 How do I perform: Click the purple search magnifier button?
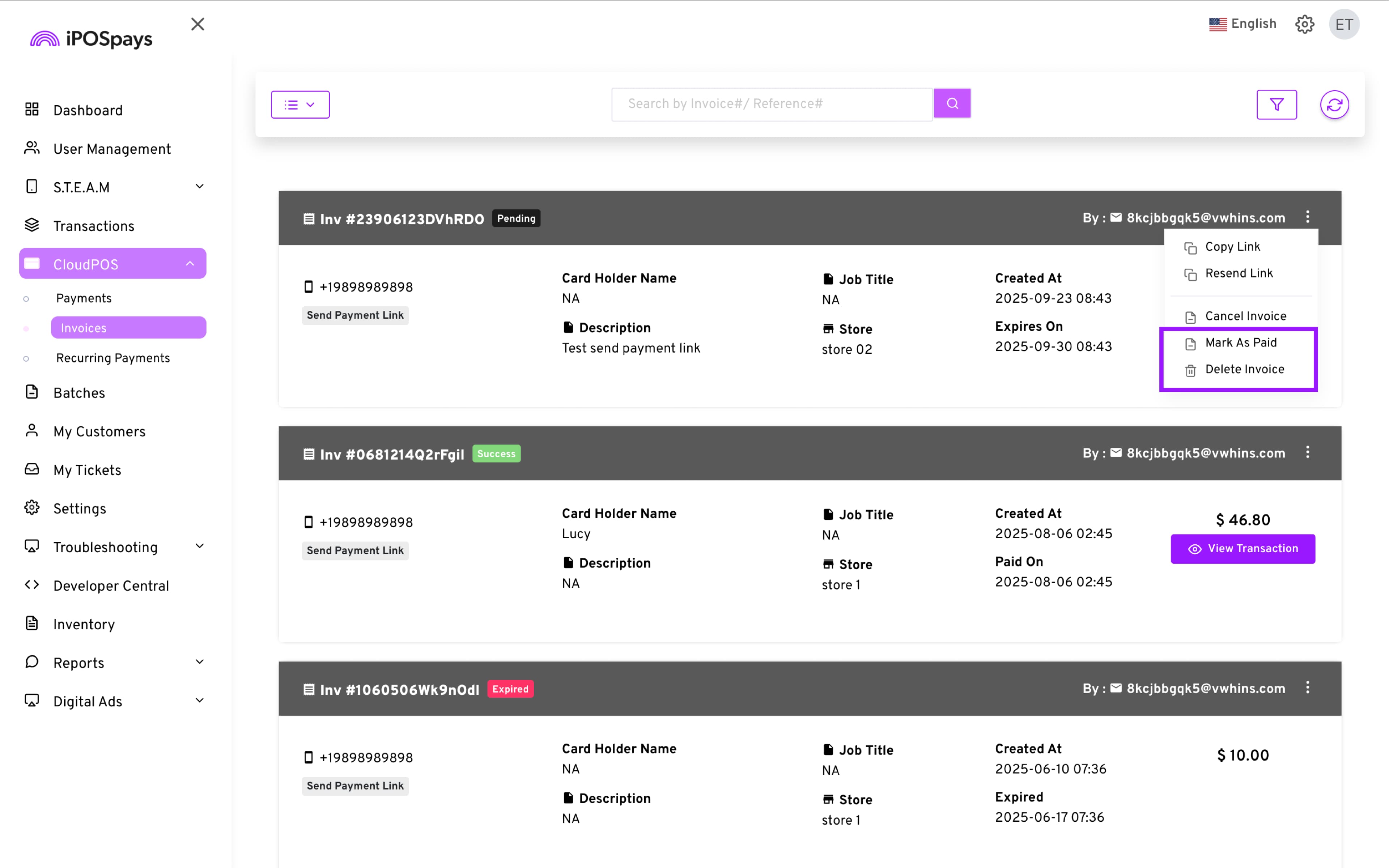pyautogui.click(x=952, y=103)
